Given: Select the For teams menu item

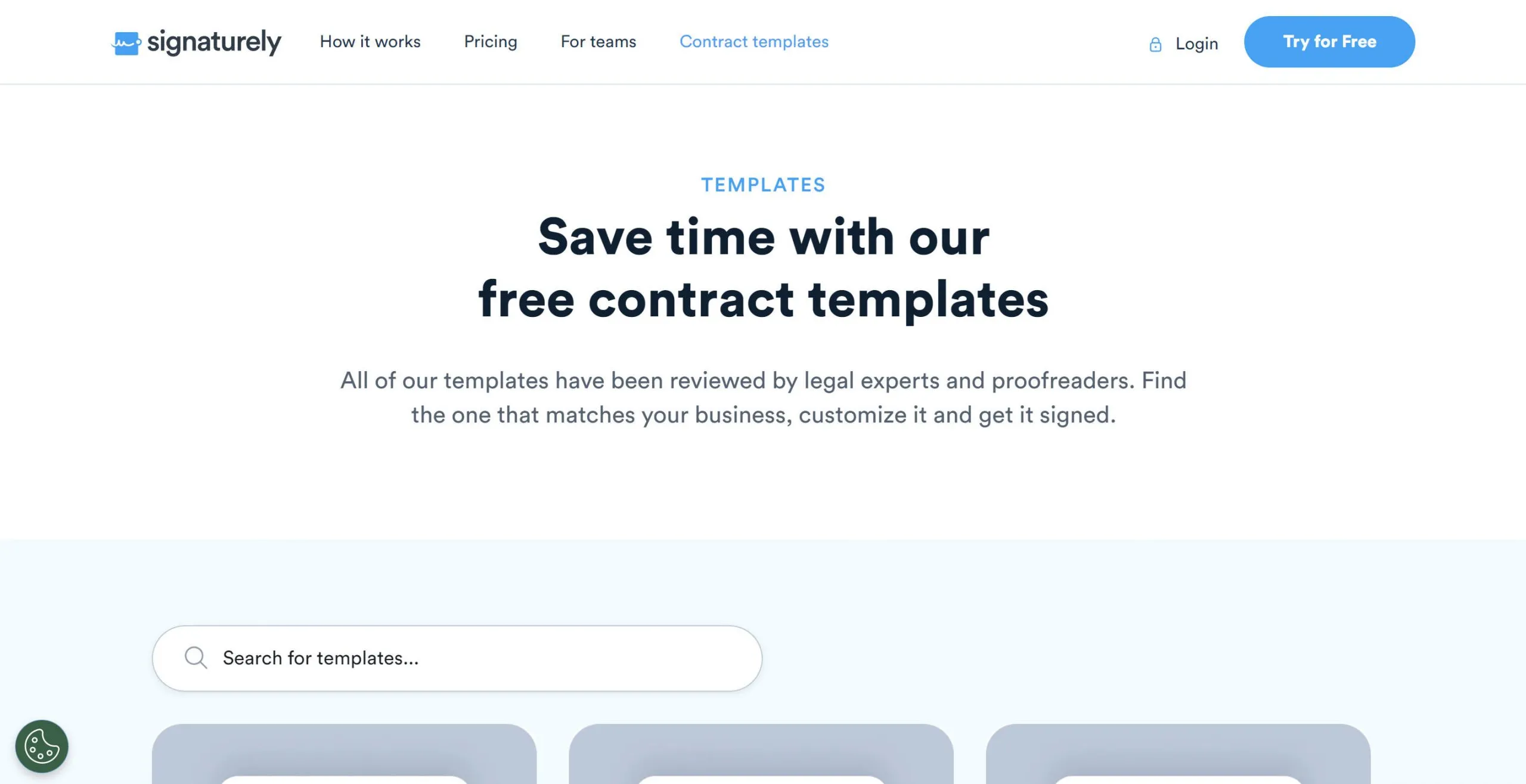Looking at the screenshot, I should tap(598, 42).
